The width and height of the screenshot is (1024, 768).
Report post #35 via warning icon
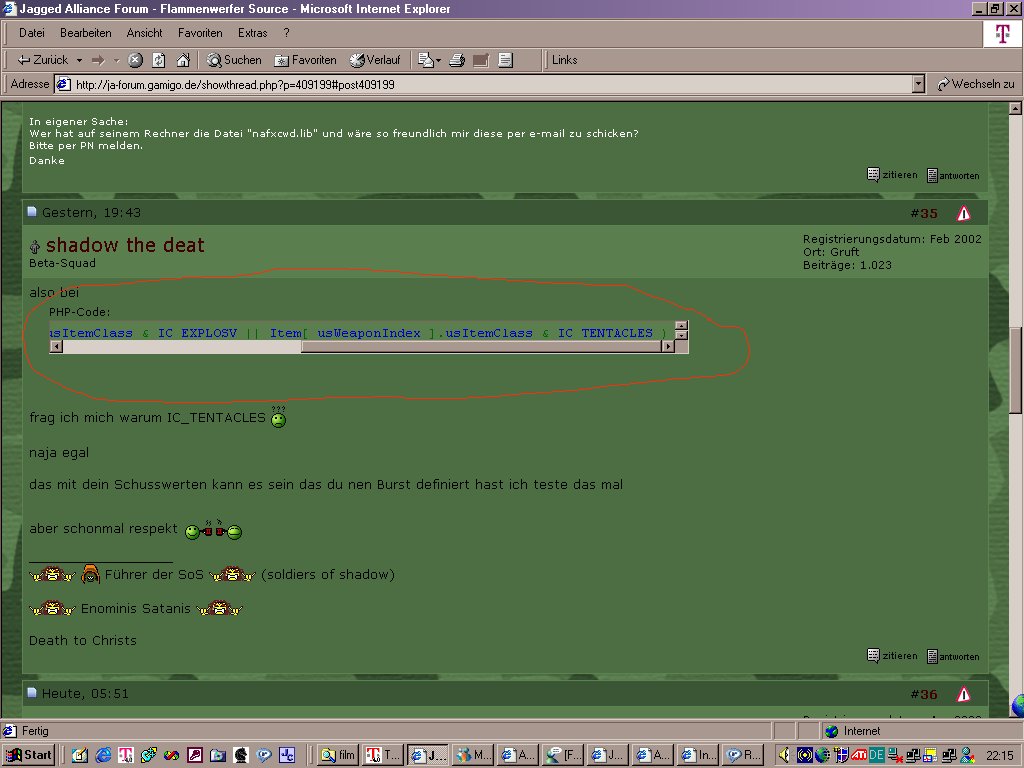tap(963, 213)
